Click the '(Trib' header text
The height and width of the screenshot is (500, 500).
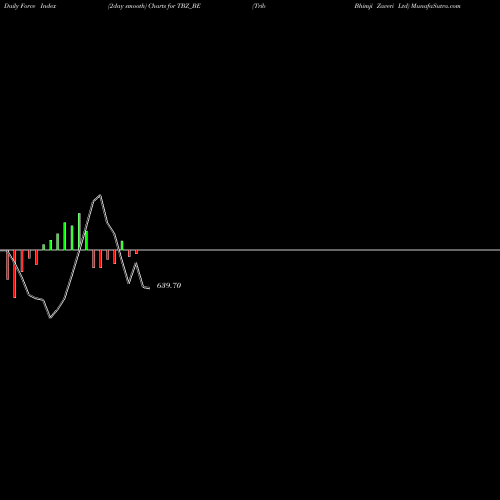click(259, 6)
